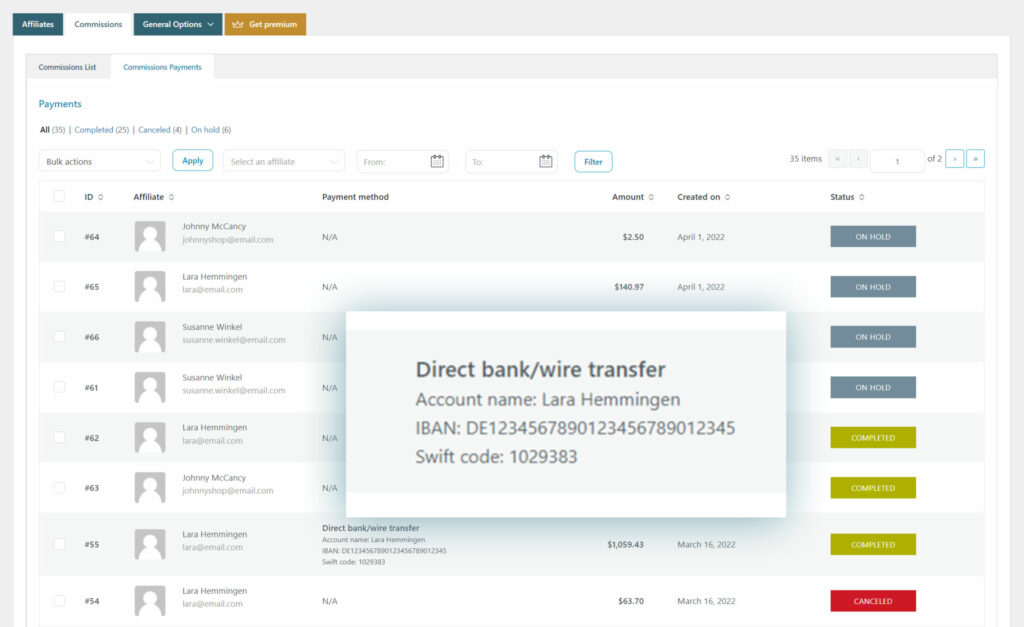This screenshot has width=1024, height=627.
Task: Click sort arrows next to ID column
Action: [101, 197]
